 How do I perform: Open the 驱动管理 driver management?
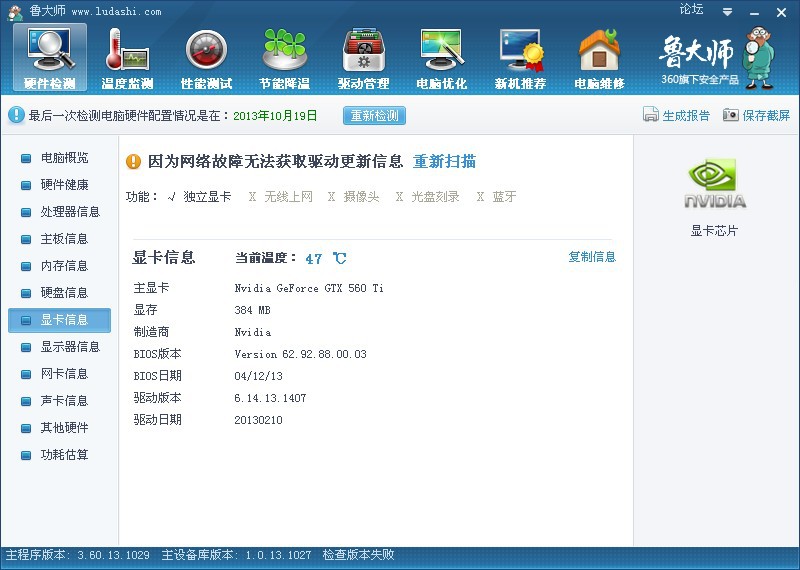tap(363, 58)
